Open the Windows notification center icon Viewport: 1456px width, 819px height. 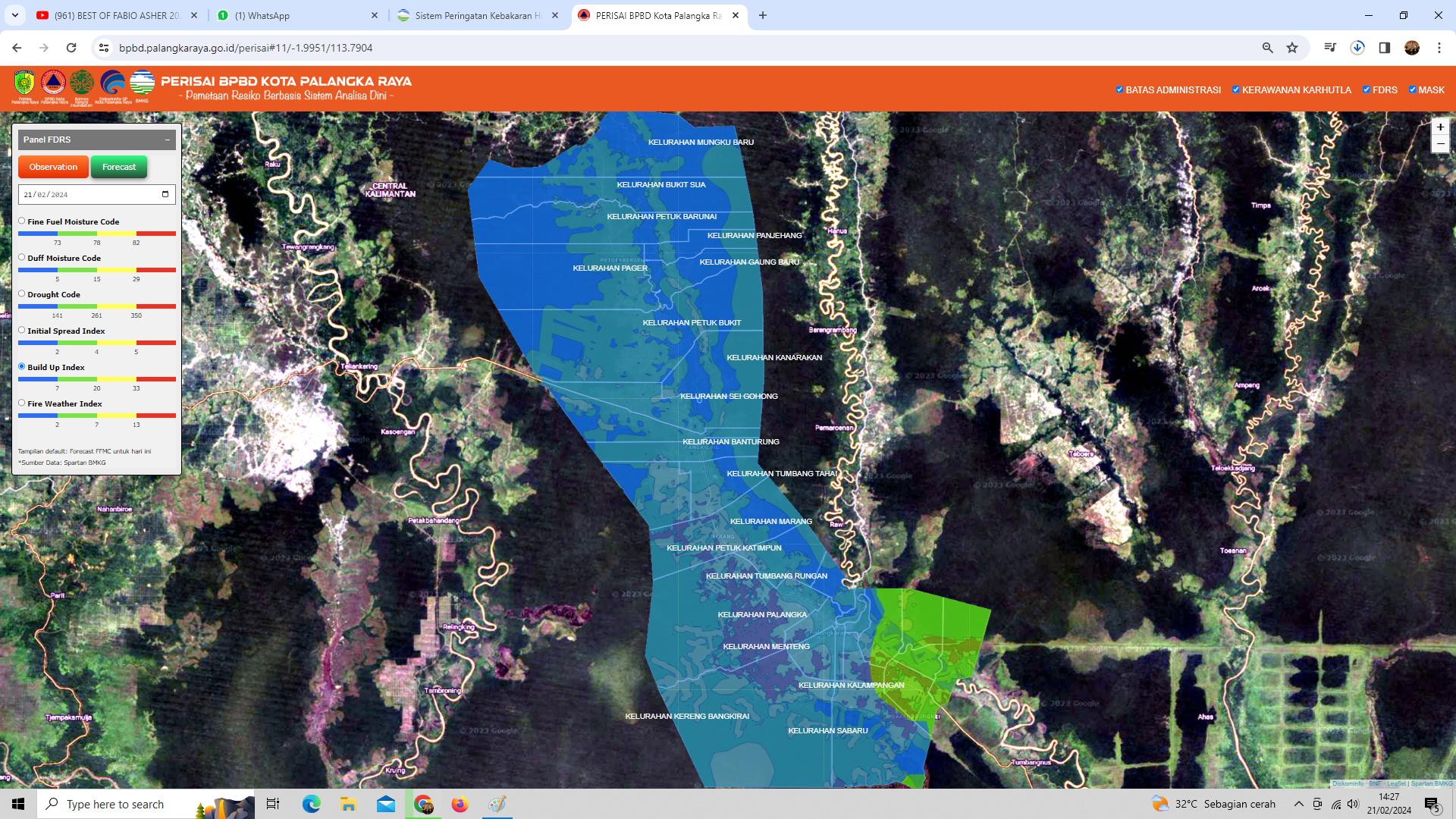click(1432, 804)
